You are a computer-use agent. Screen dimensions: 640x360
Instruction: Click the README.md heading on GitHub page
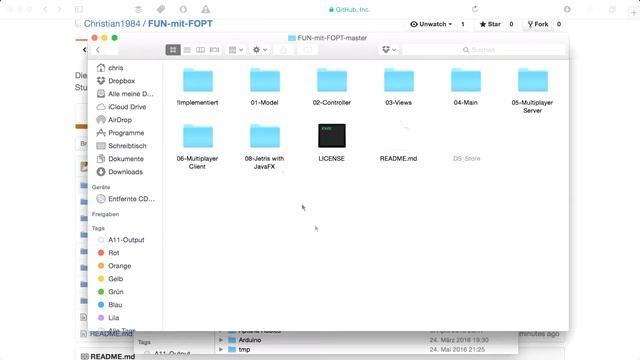pyautogui.click(x=112, y=356)
